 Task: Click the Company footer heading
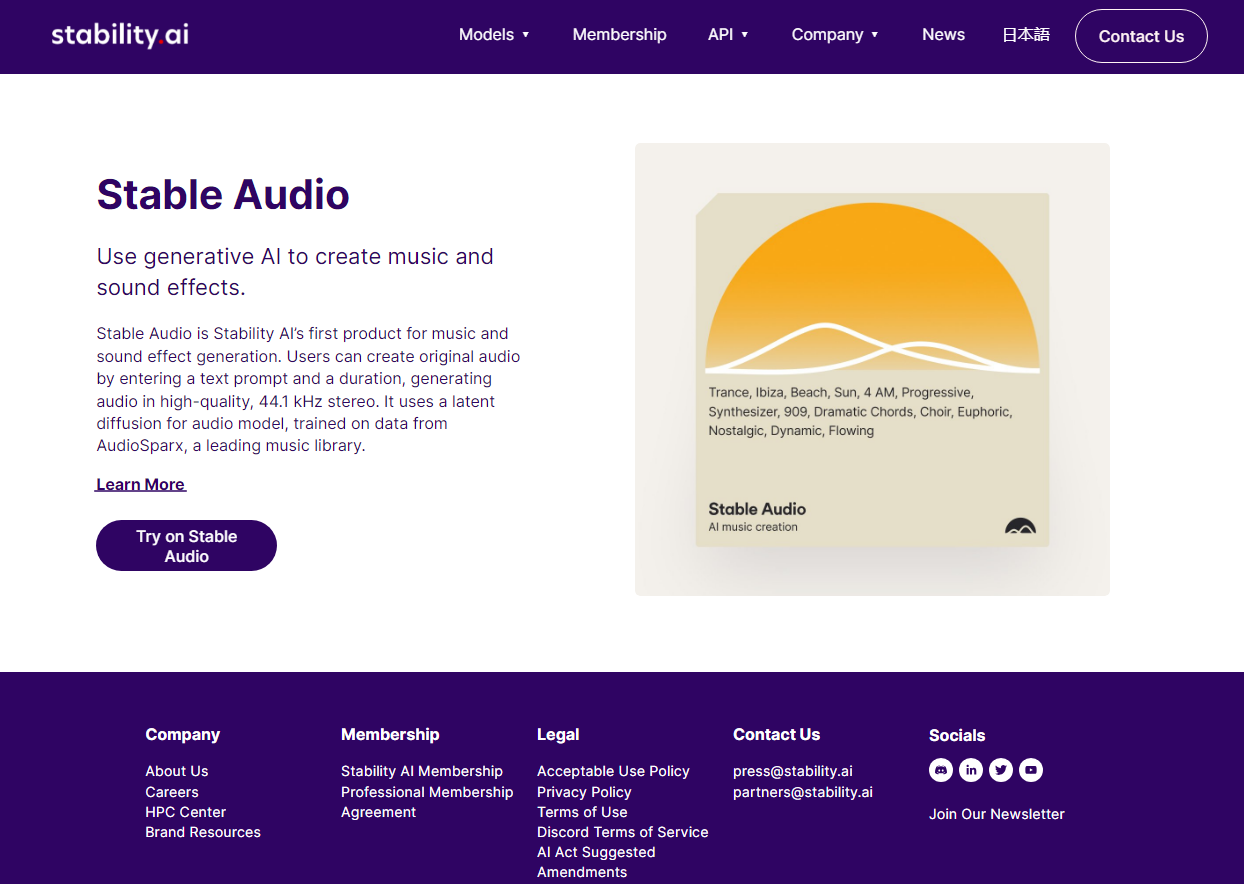183,734
